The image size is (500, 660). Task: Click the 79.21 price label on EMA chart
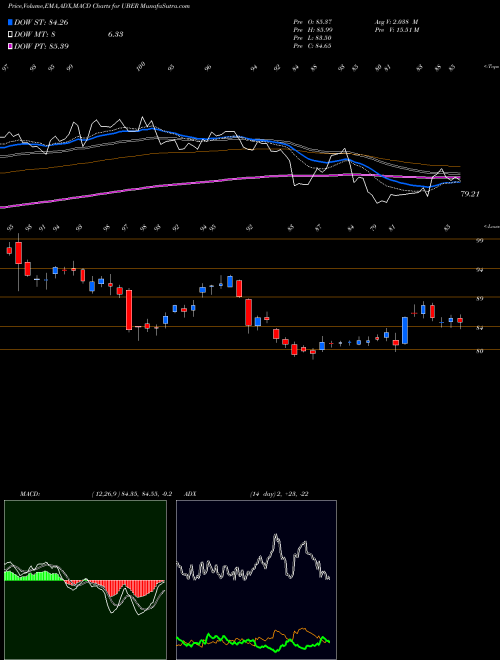[471, 194]
